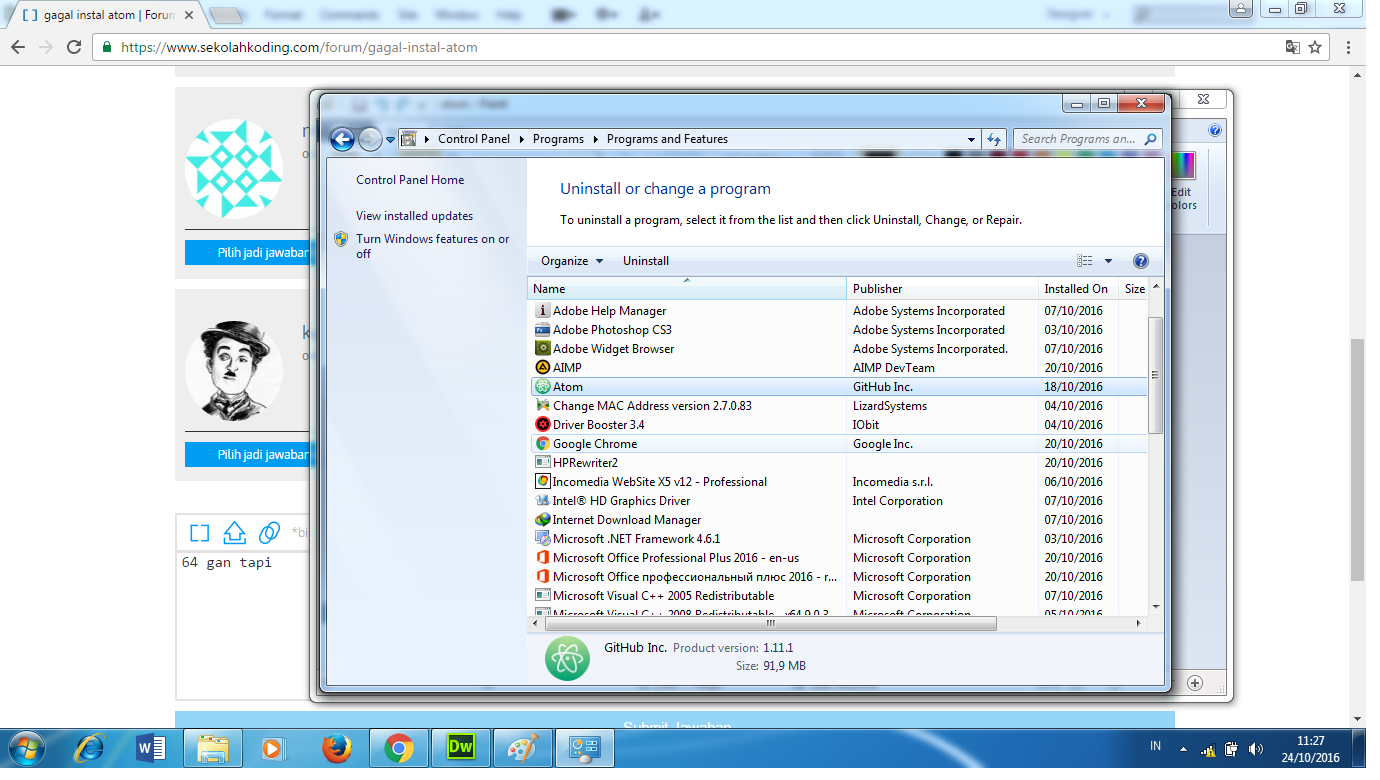Click Change MAC Address program icon
The width and height of the screenshot is (1380, 780).
(543, 405)
